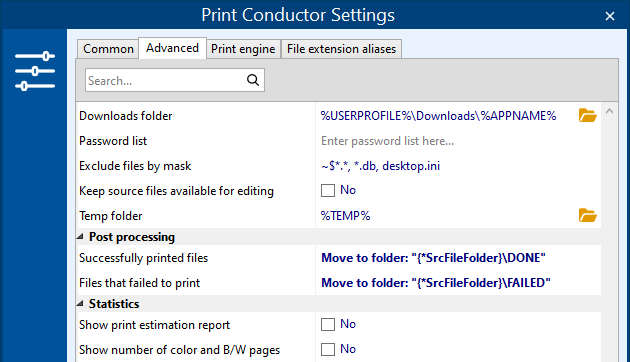Click the Password list input field

point(458,141)
